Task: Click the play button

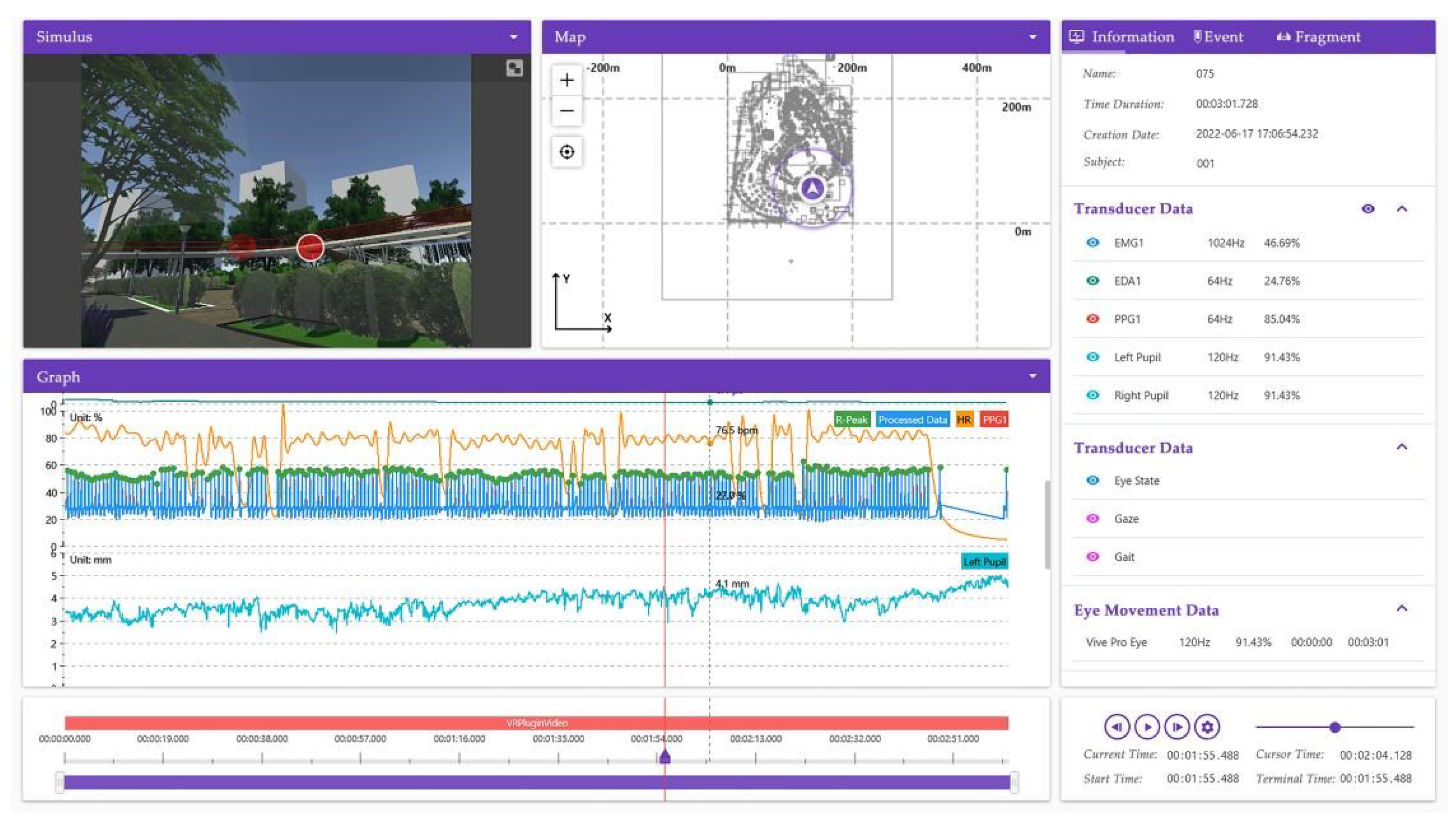Action: (1147, 727)
